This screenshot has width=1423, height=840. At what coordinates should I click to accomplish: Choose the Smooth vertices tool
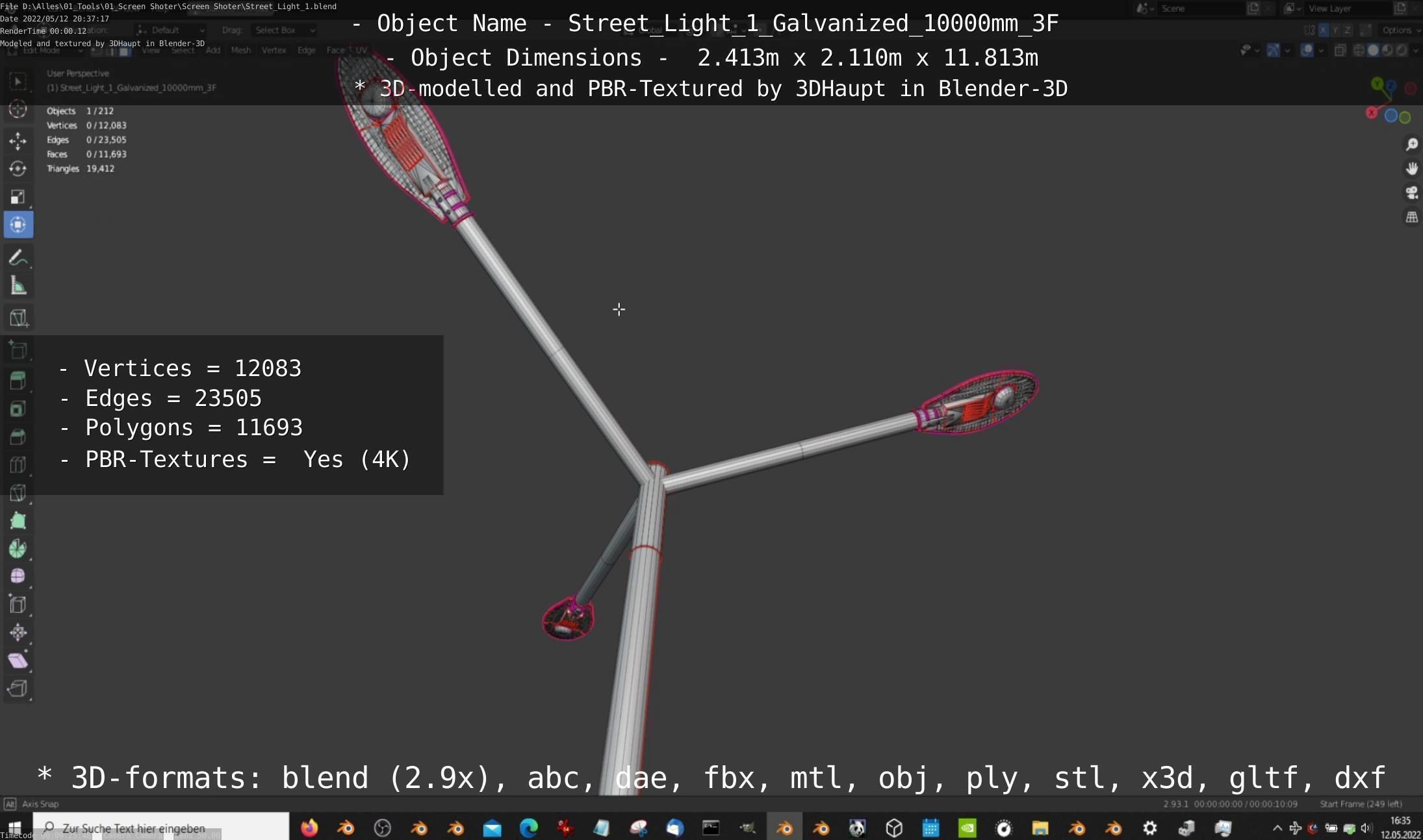[x=18, y=576]
